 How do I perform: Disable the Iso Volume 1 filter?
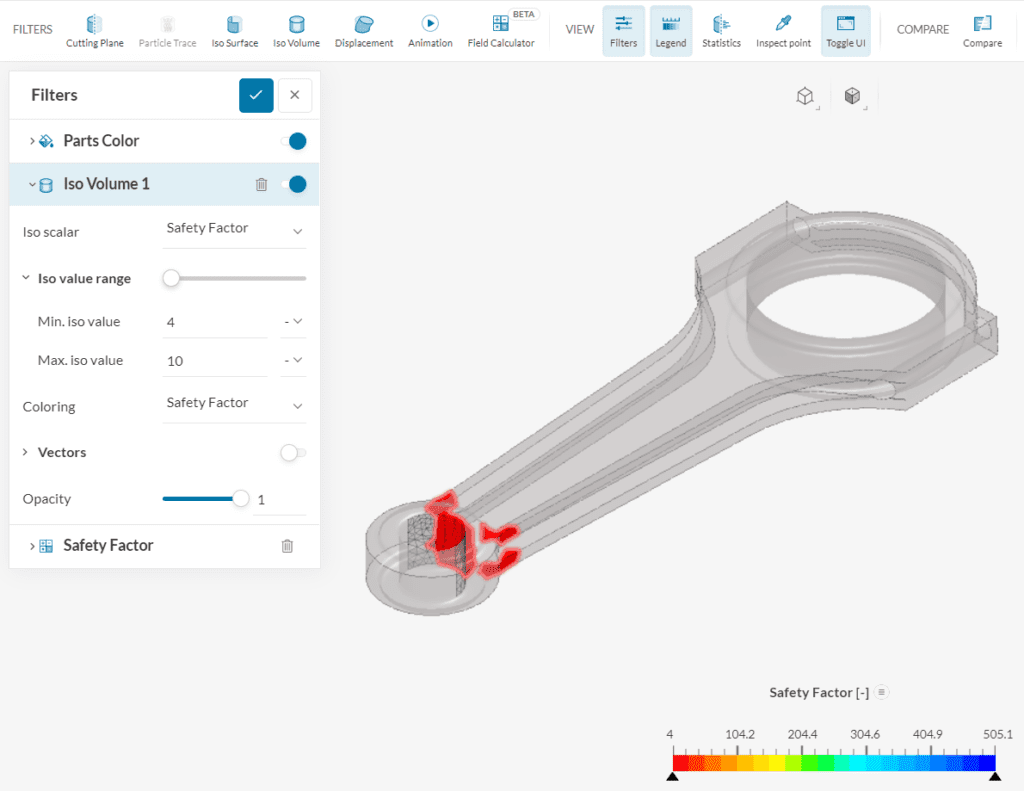[x=297, y=184]
